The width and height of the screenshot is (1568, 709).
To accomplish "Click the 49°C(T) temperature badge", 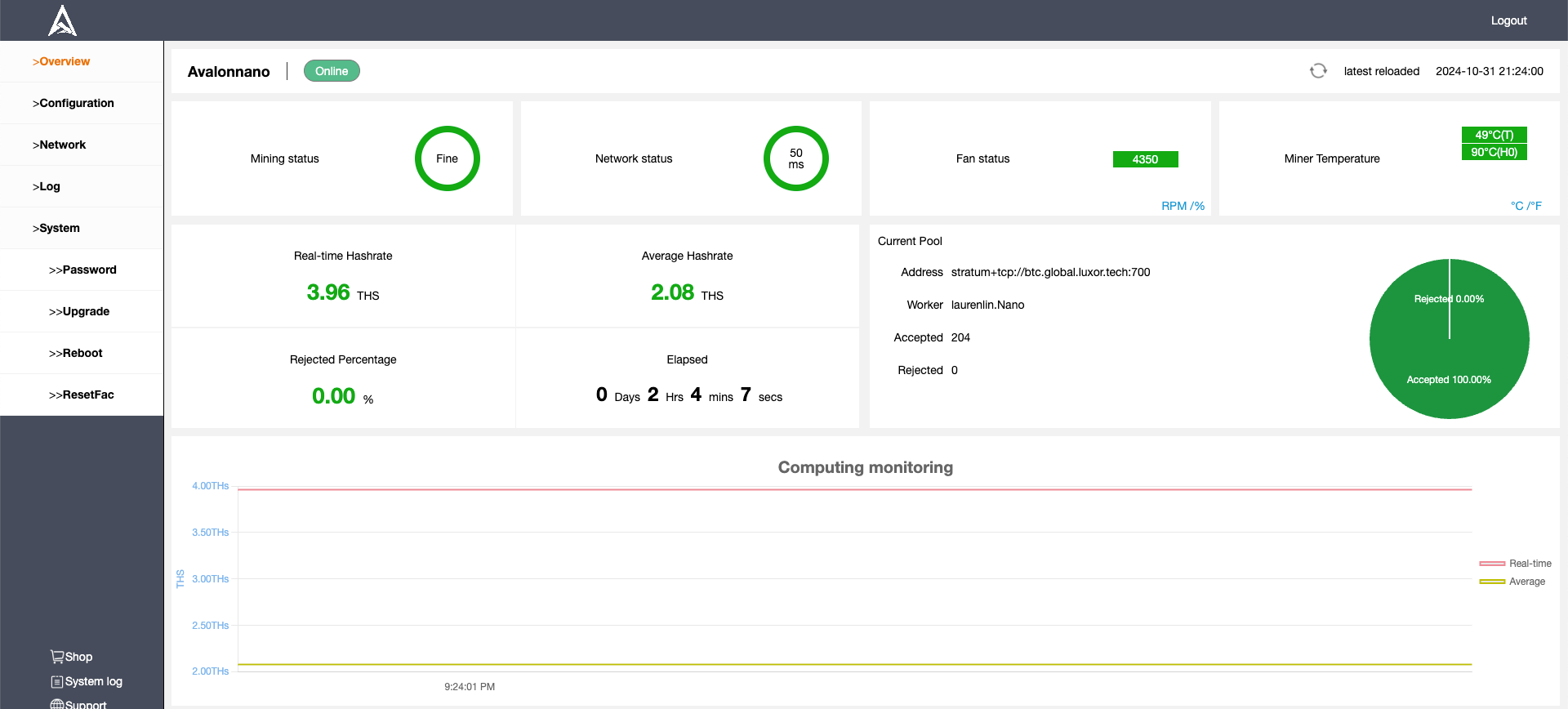I will 1494,135.
